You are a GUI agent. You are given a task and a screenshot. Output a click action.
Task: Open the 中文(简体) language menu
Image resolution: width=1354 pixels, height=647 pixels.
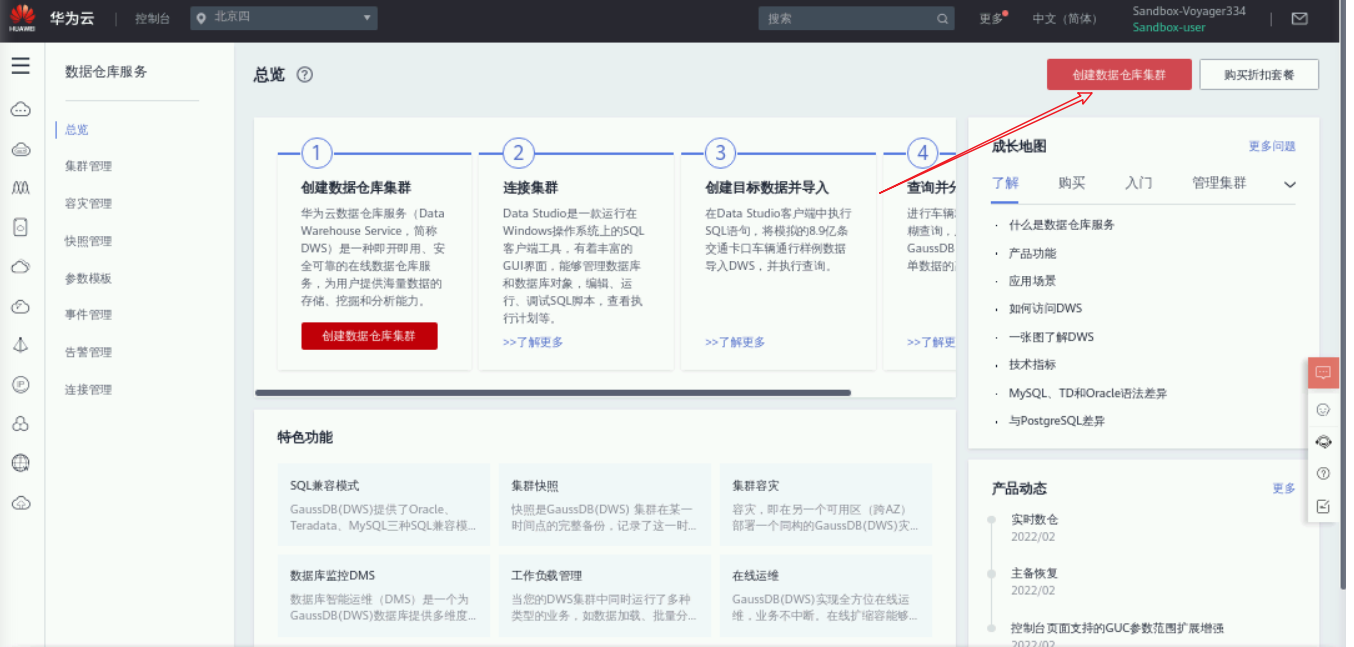[x=1065, y=19]
